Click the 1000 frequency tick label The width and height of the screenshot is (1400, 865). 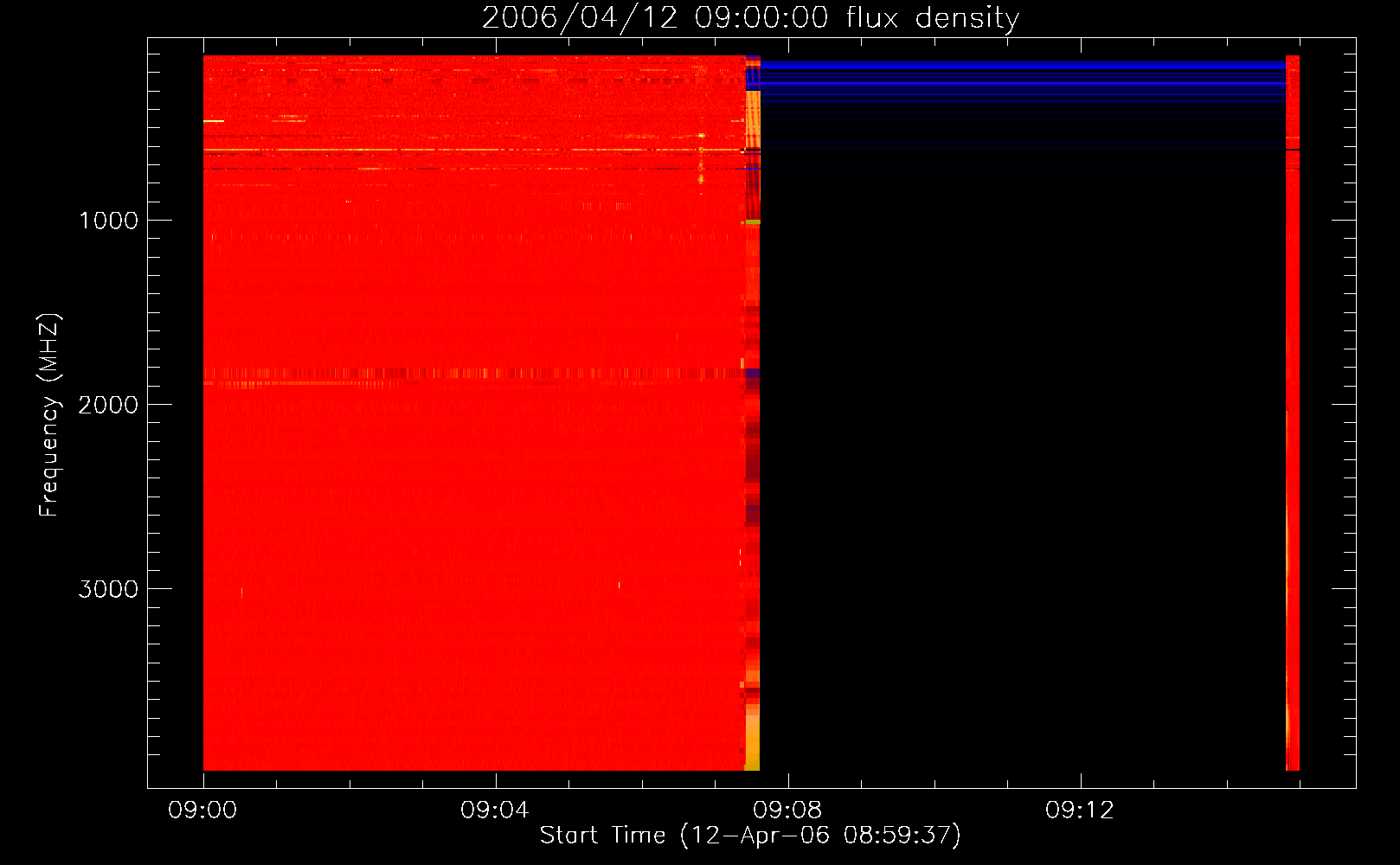pyautogui.click(x=108, y=221)
